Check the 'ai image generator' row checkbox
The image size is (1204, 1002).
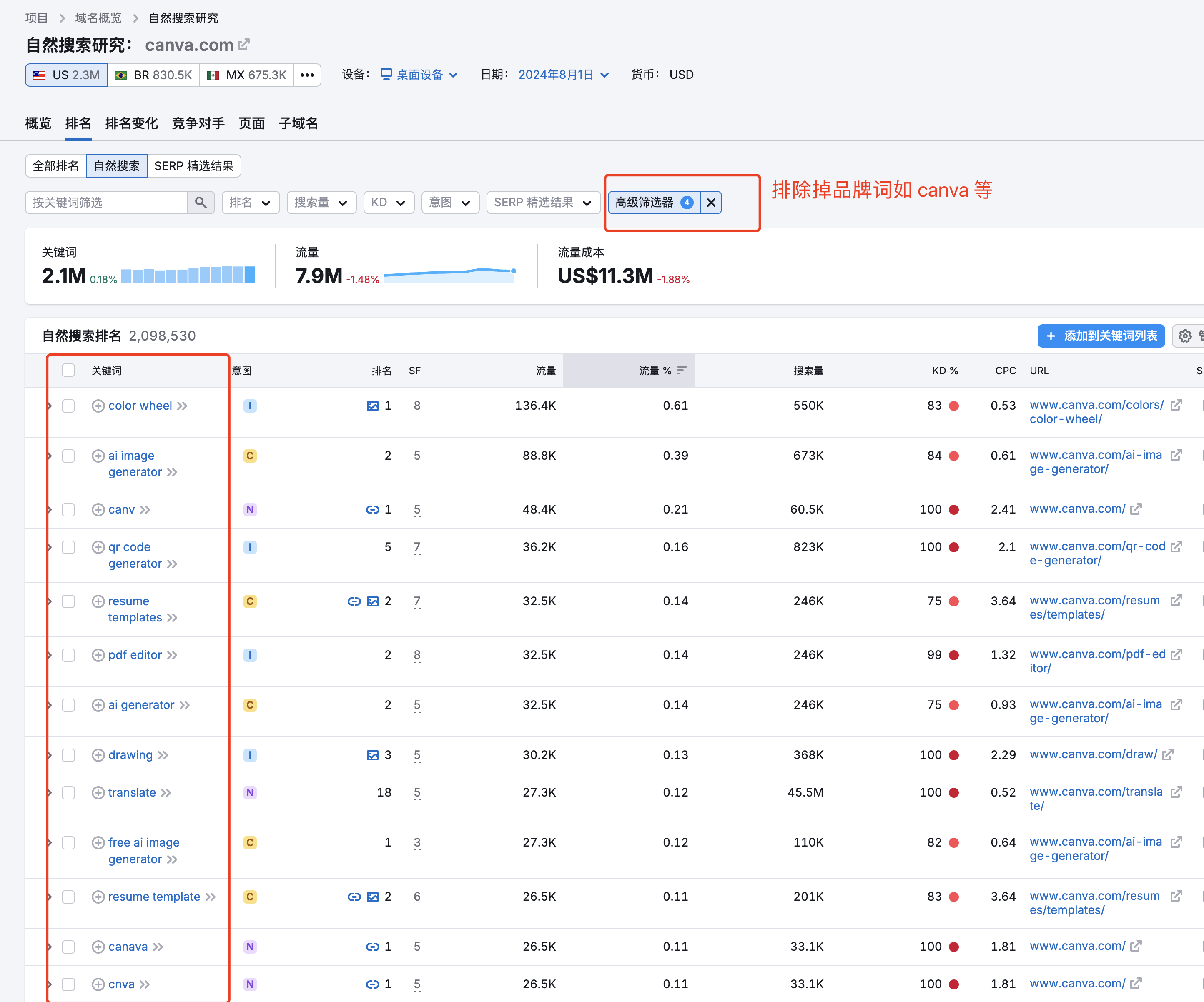68,456
